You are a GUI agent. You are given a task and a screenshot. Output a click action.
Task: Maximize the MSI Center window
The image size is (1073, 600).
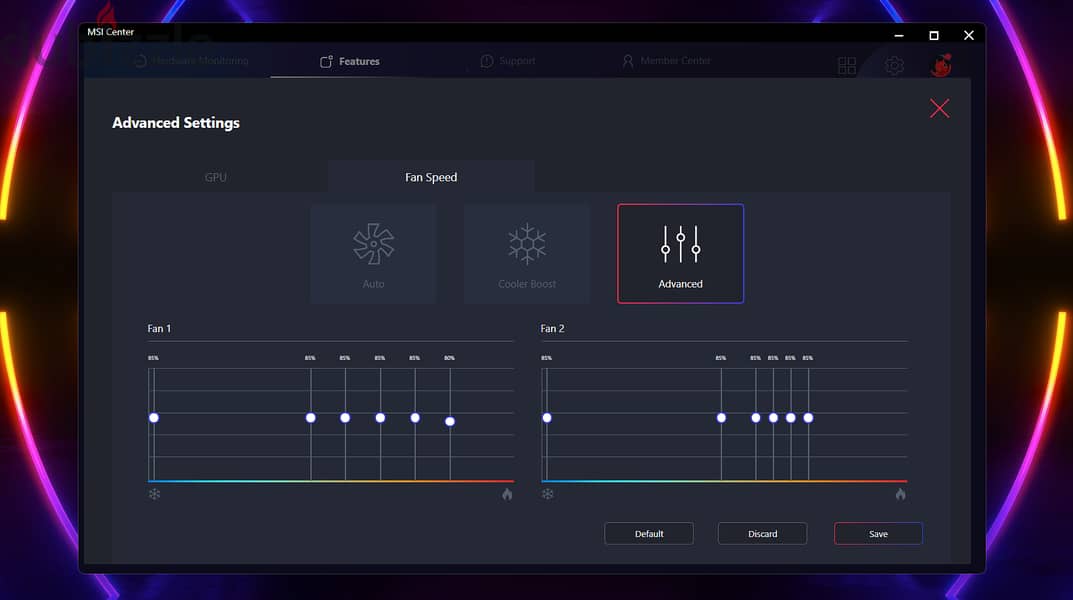coord(933,36)
